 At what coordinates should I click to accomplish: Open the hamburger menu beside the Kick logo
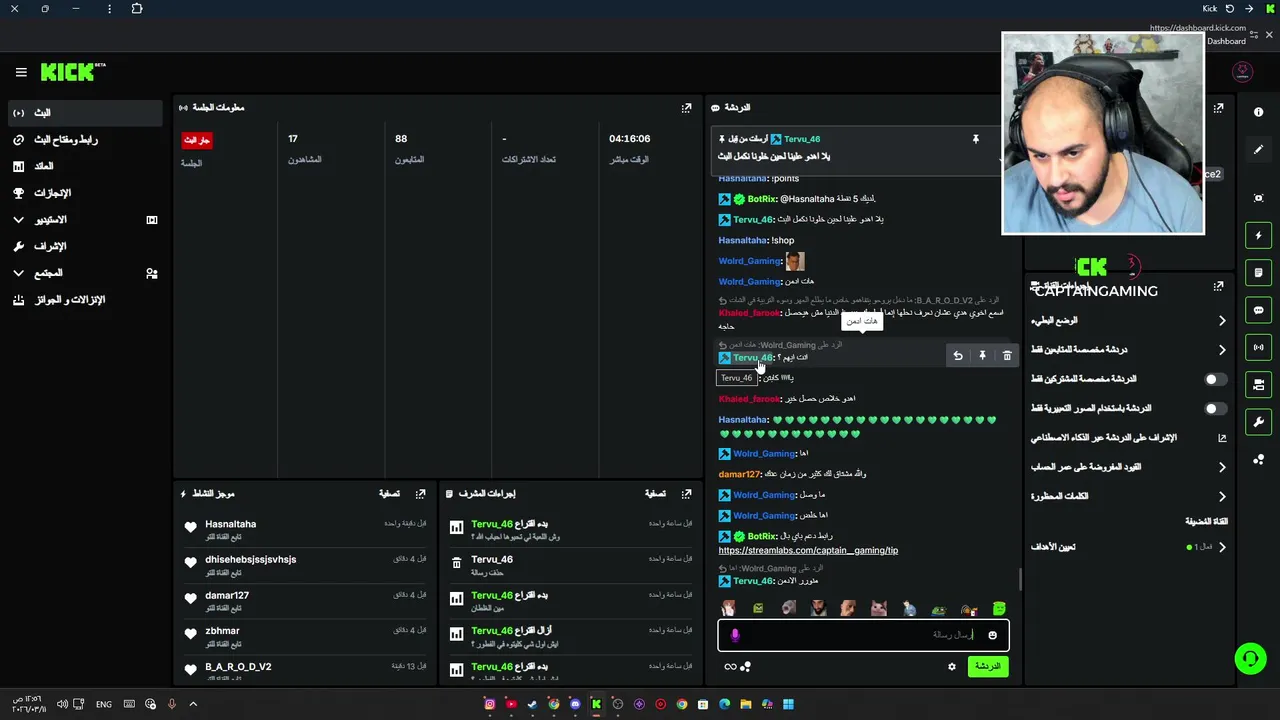pos(21,72)
